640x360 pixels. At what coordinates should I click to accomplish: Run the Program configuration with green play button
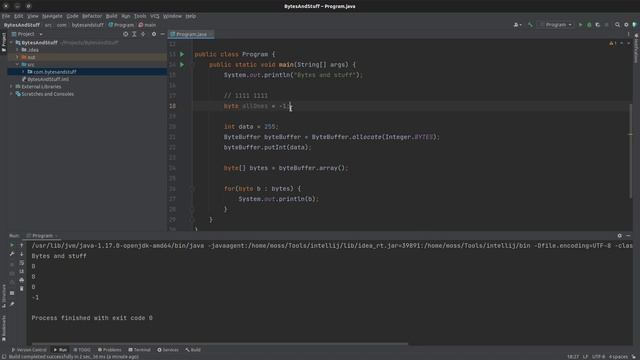pos(580,25)
